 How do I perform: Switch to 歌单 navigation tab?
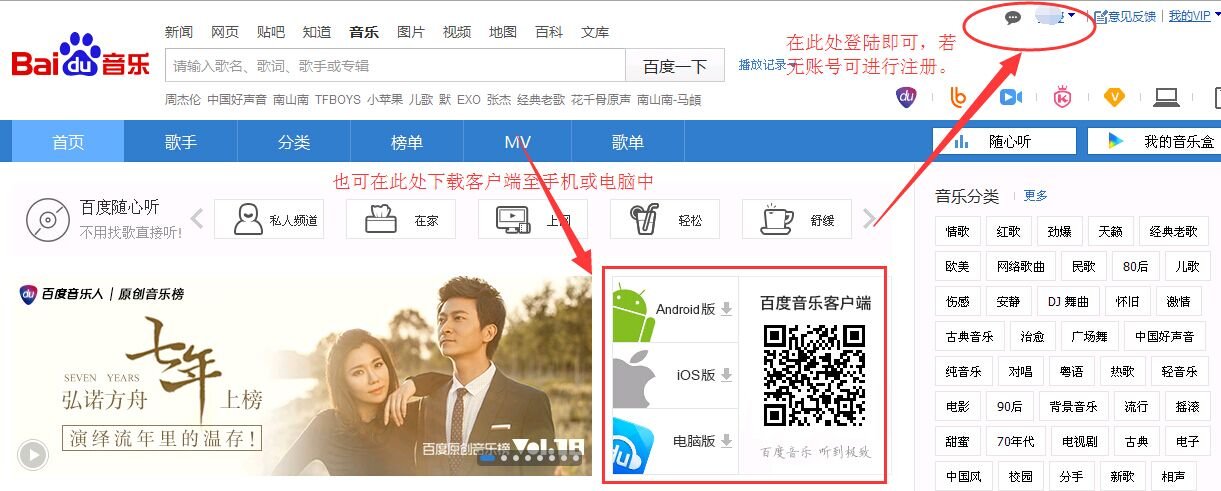coord(628,141)
